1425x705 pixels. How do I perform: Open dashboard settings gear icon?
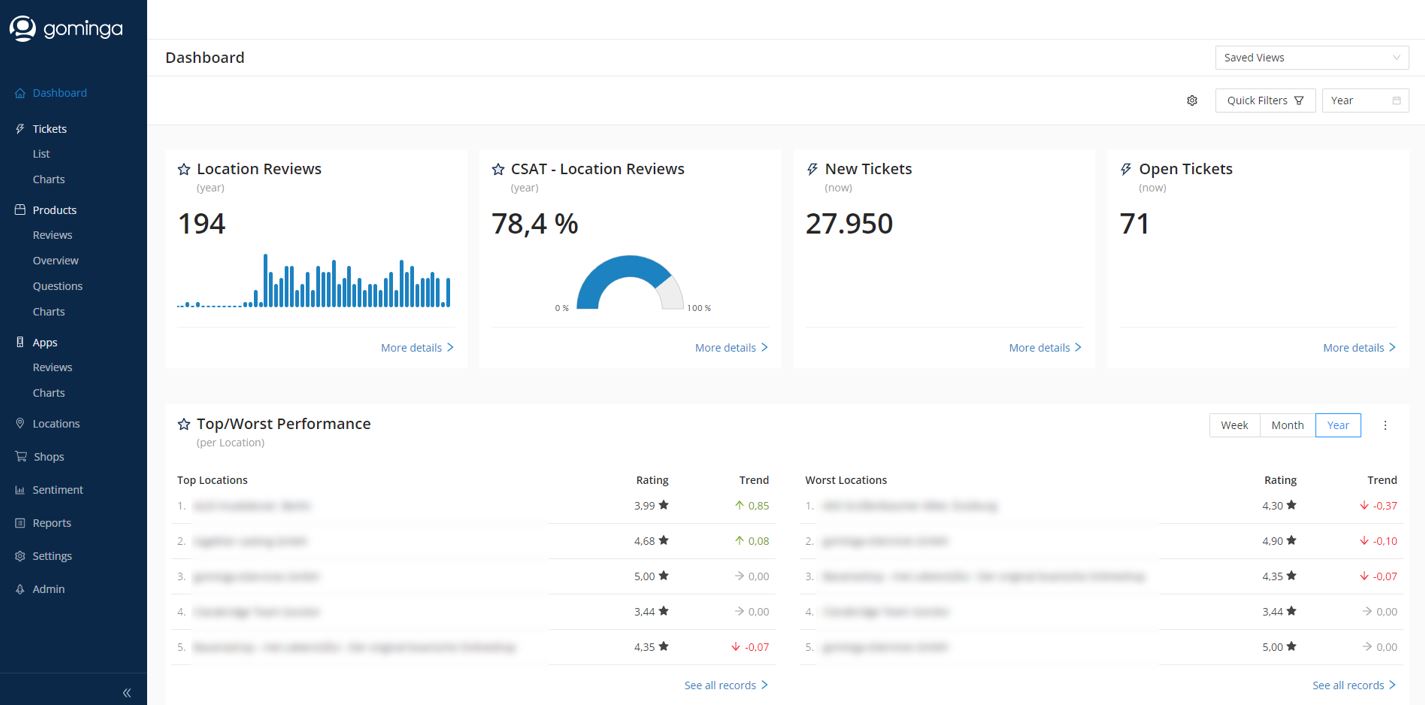coord(1192,101)
